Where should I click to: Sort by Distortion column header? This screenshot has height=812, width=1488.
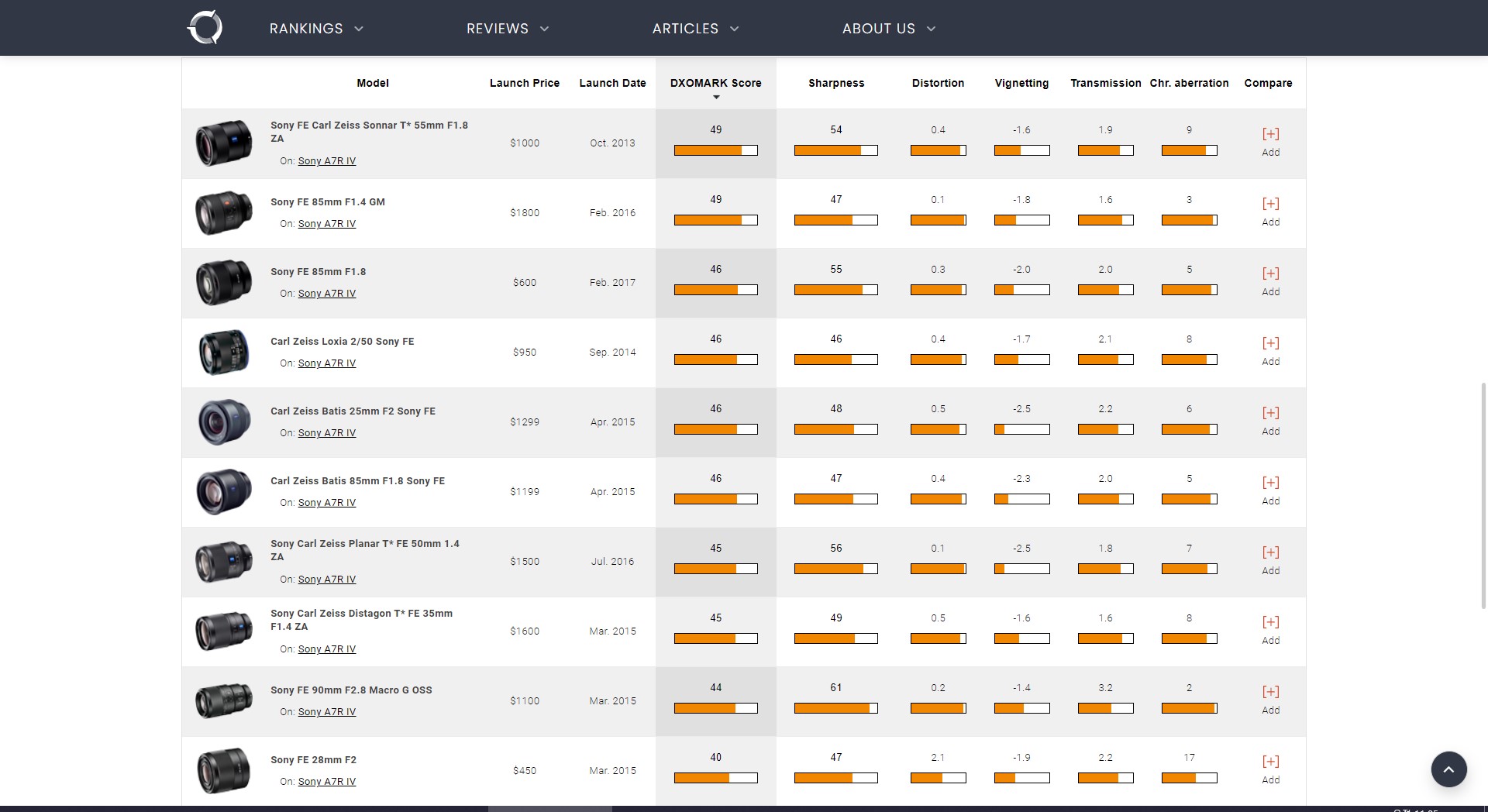pos(938,83)
